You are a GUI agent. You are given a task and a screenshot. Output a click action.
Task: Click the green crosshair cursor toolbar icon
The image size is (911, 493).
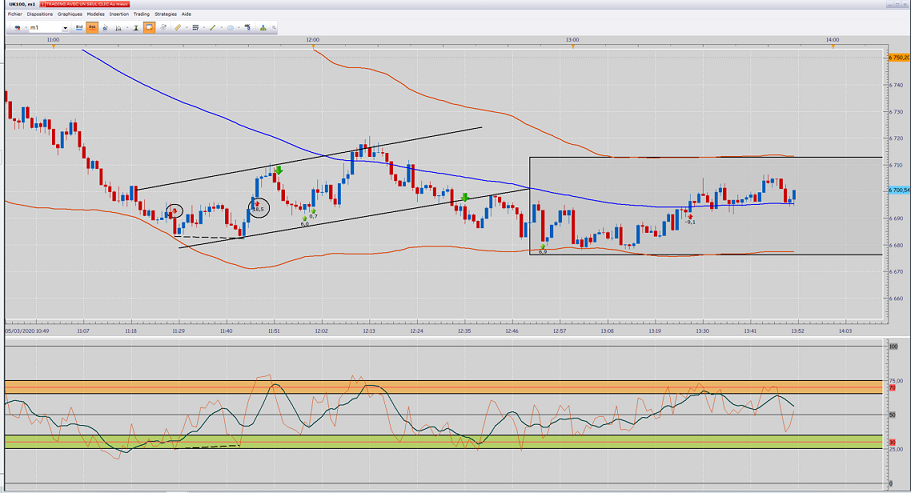click(x=136, y=27)
